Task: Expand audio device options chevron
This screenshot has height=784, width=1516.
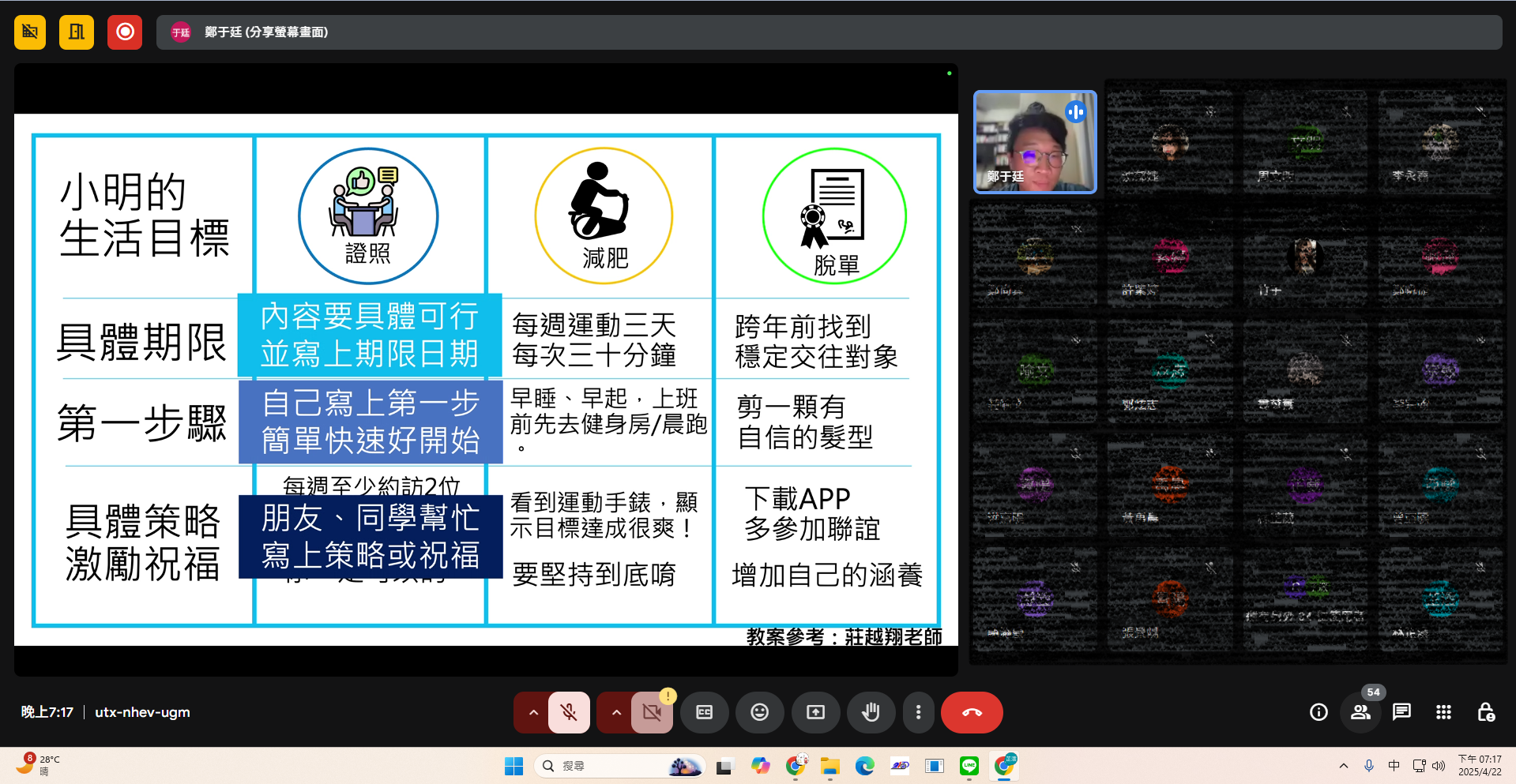Action: point(533,712)
